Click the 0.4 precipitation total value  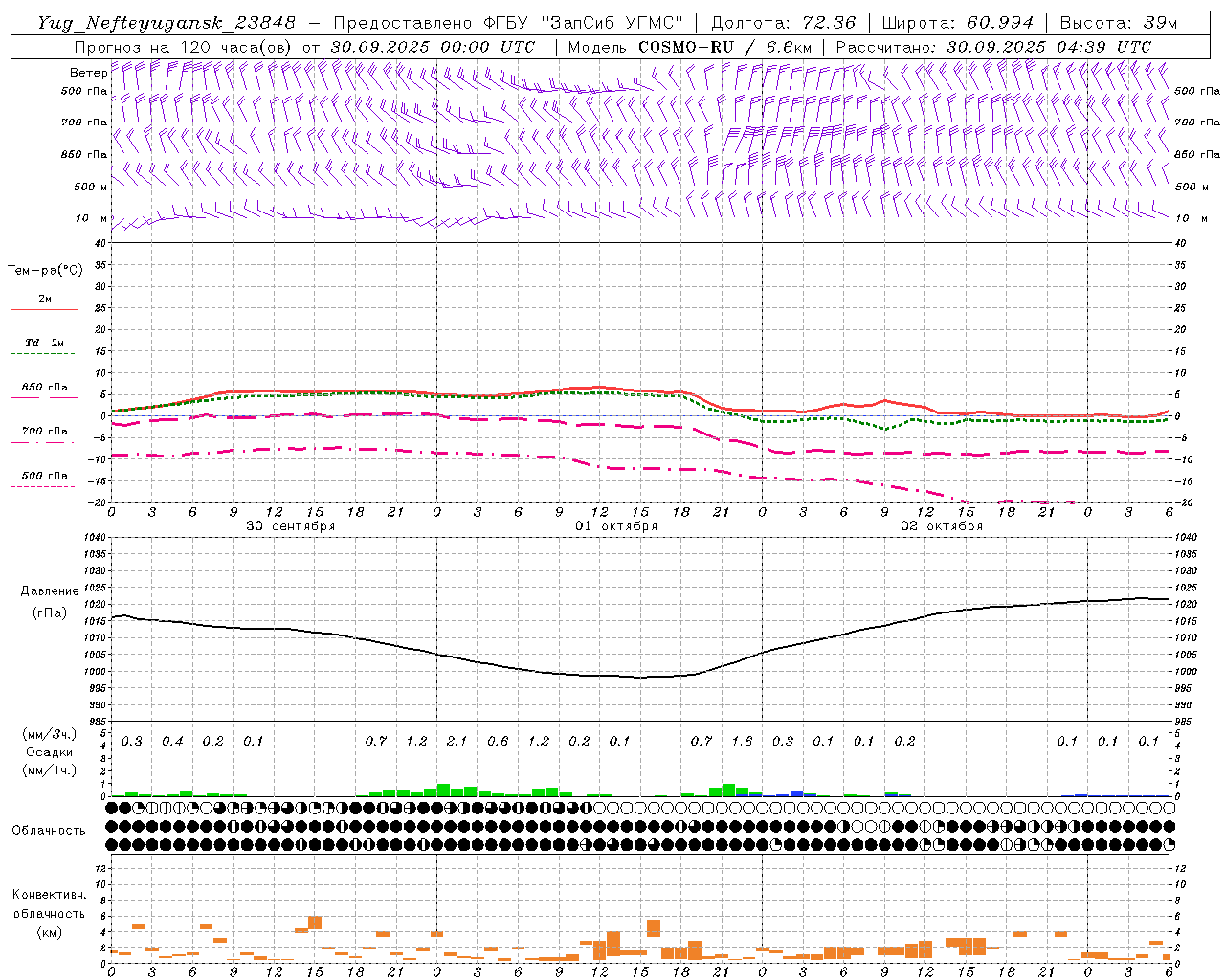(172, 742)
